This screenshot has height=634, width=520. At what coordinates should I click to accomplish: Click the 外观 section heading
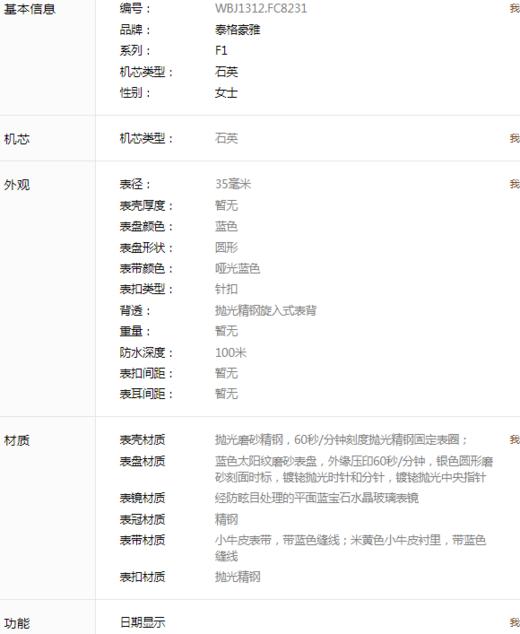point(17,185)
